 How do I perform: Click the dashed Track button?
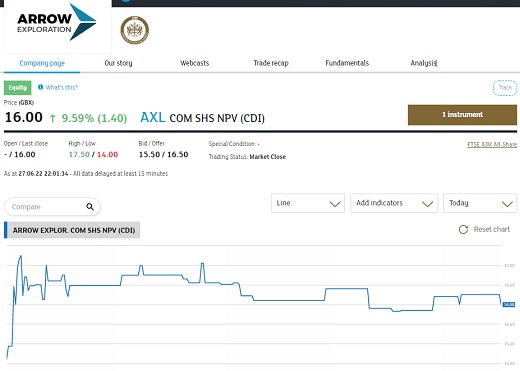pyautogui.click(x=505, y=88)
